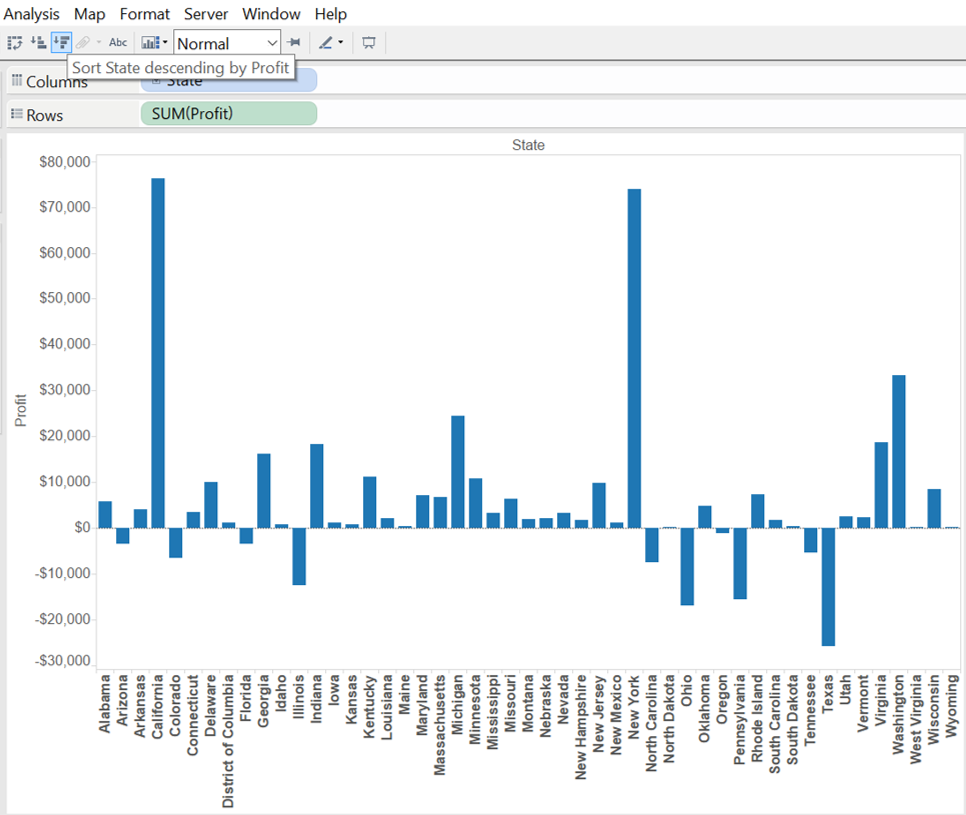Click the Fix Axes pin icon
This screenshot has width=966, height=815.
point(293,43)
